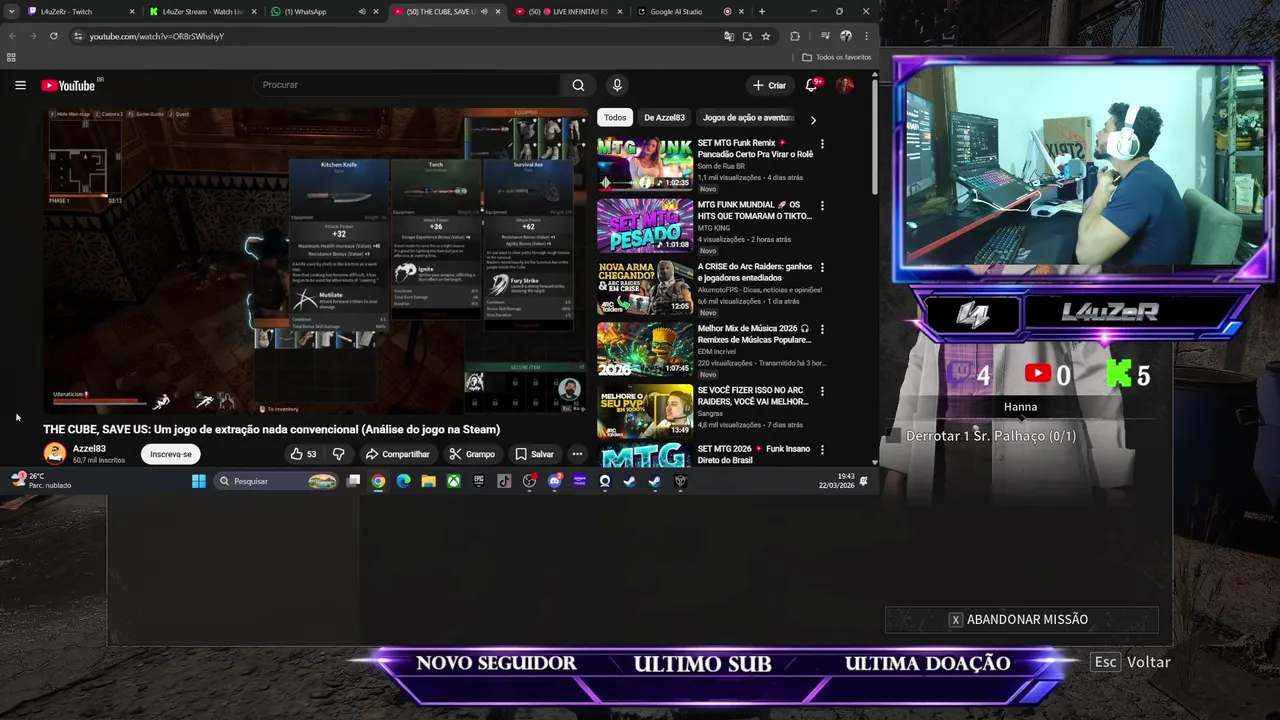Save the video with Salvar

point(534,454)
